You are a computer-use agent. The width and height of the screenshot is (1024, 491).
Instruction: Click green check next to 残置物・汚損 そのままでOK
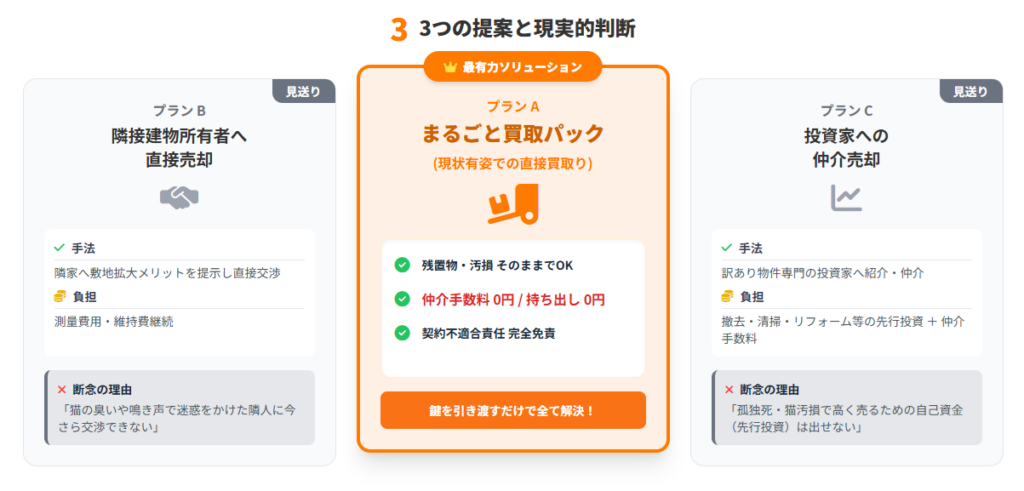click(x=402, y=265)
